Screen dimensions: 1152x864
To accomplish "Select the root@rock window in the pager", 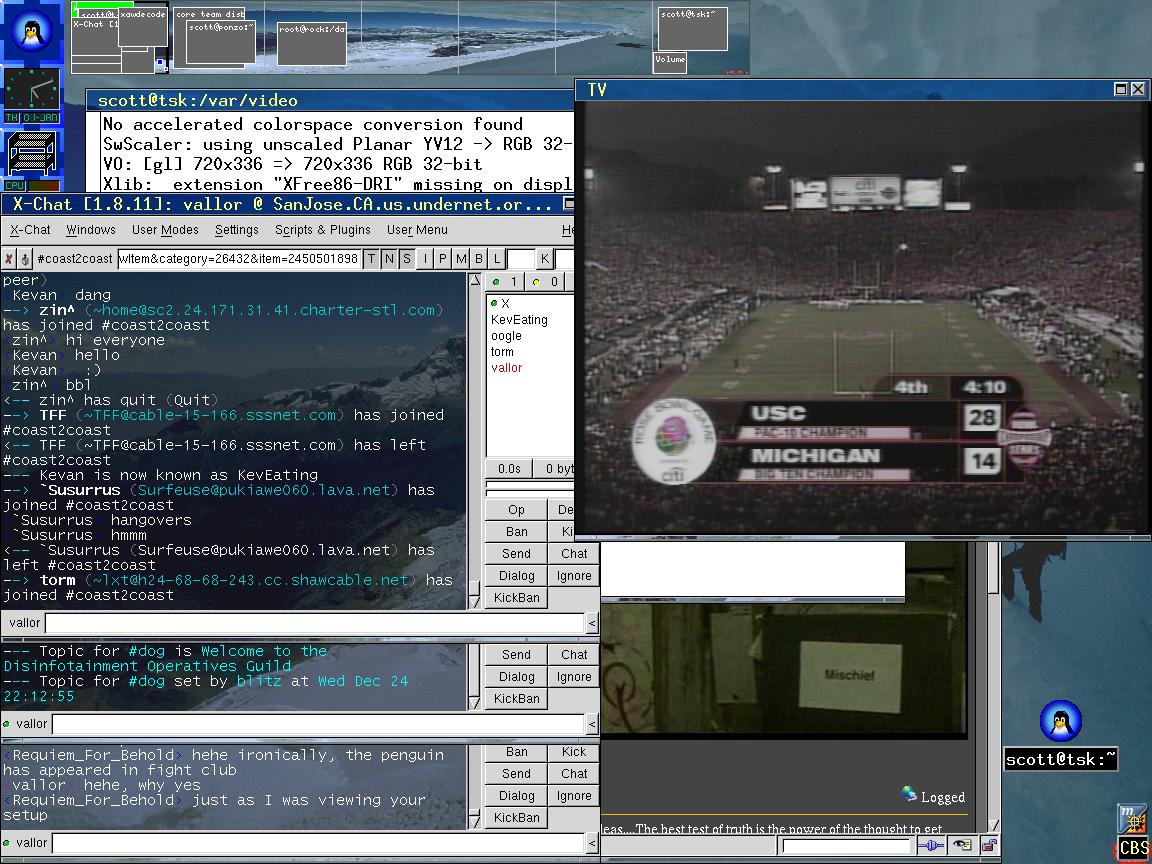I will pyautogui.click(x=312, y=44).
